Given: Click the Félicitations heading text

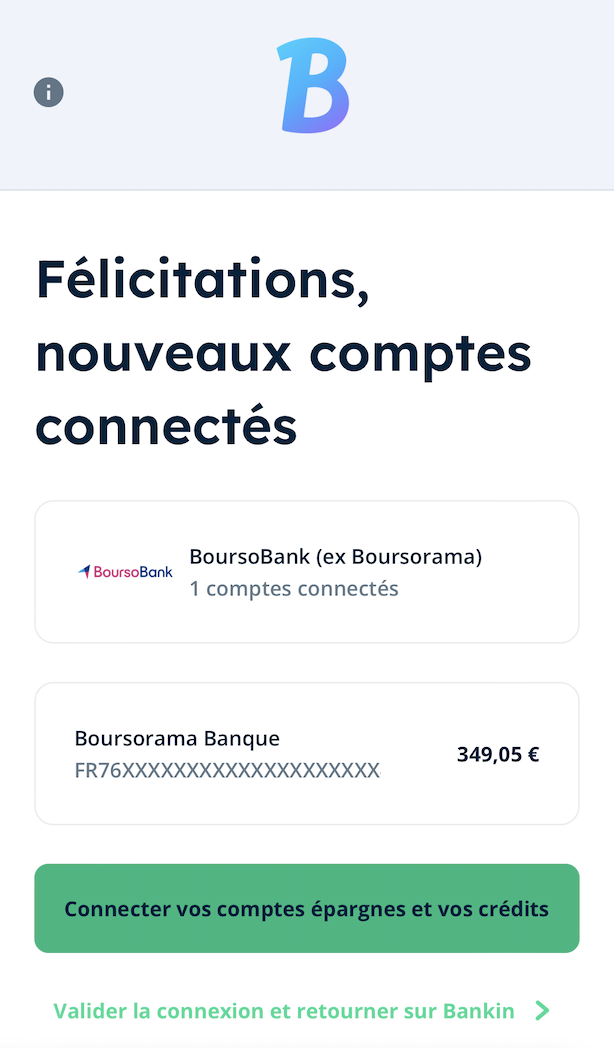Looking at the screenshot, I should point(202,280).
